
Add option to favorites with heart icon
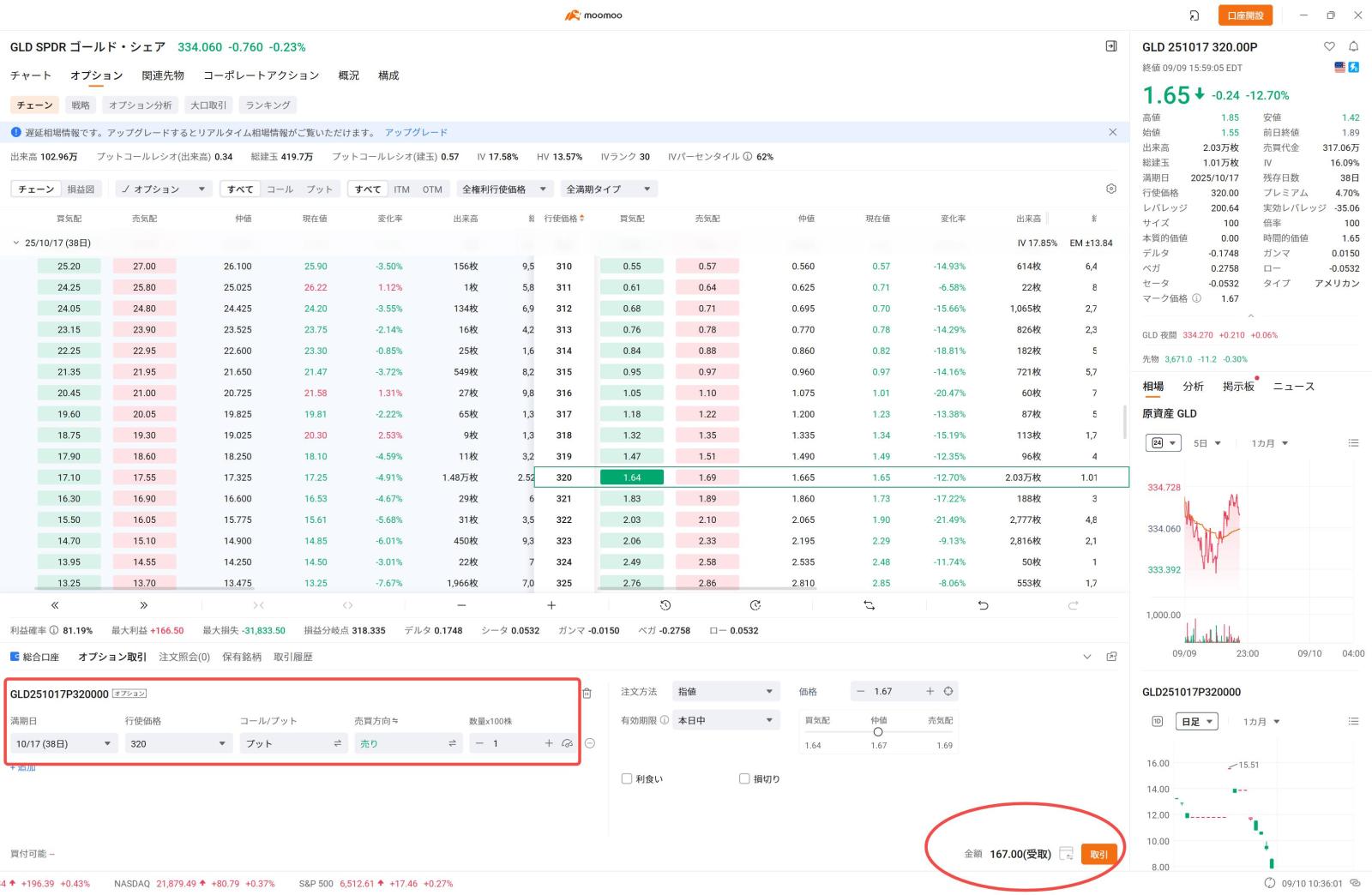(x=1329, y=46)
